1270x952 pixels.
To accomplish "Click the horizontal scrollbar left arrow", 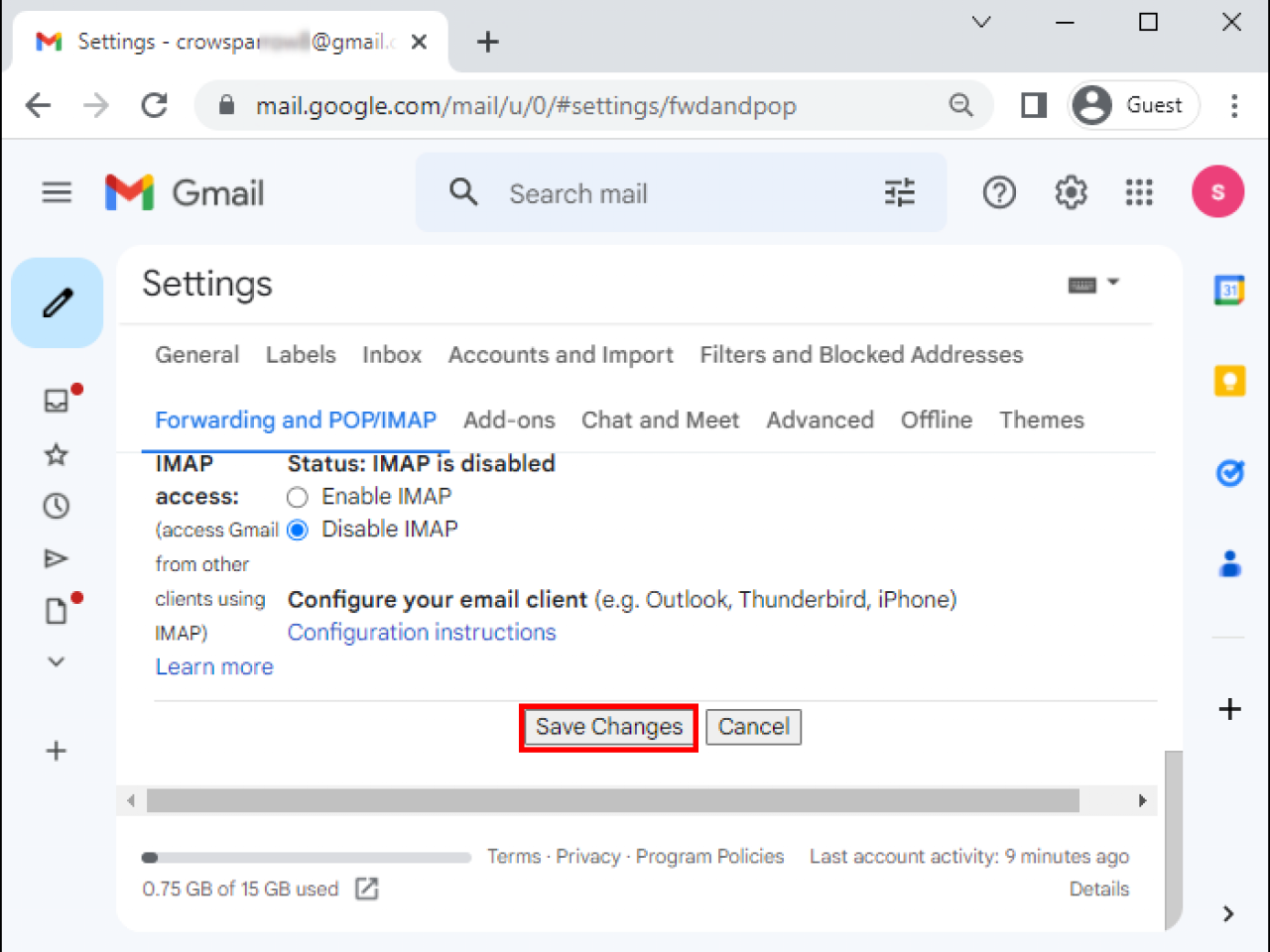I will click(131, 800).
